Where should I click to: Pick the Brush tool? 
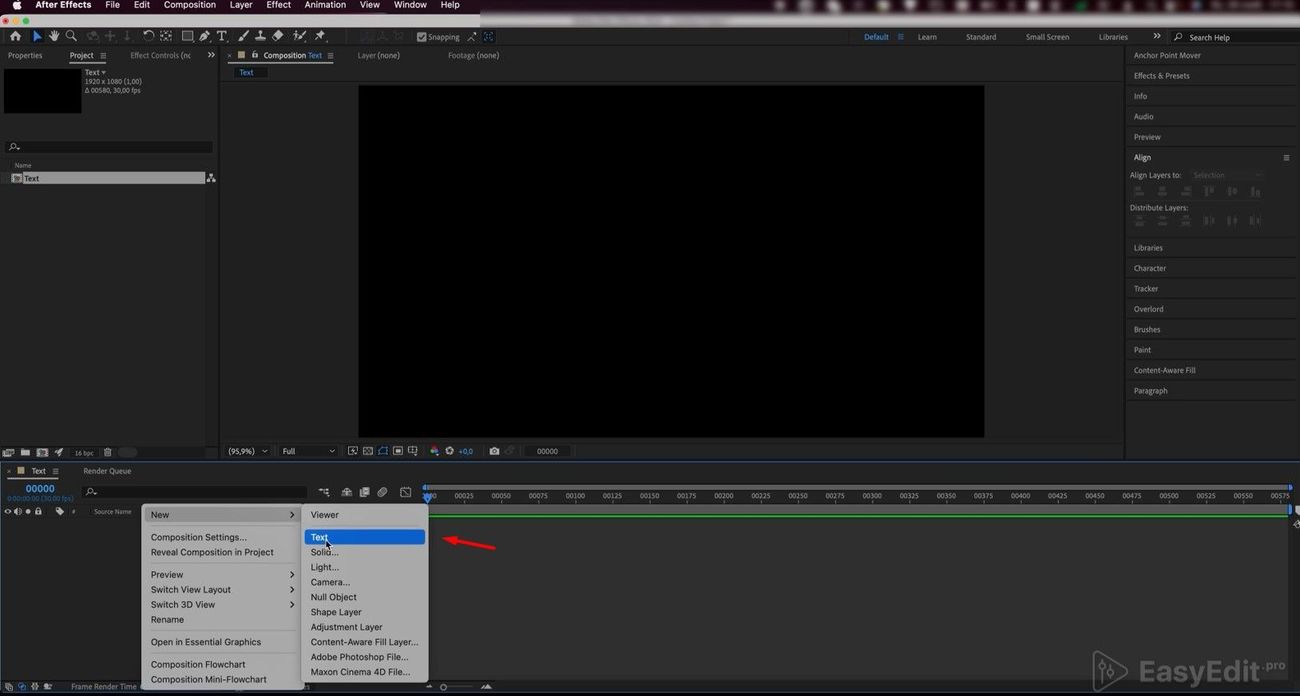[x=243, y=36]
